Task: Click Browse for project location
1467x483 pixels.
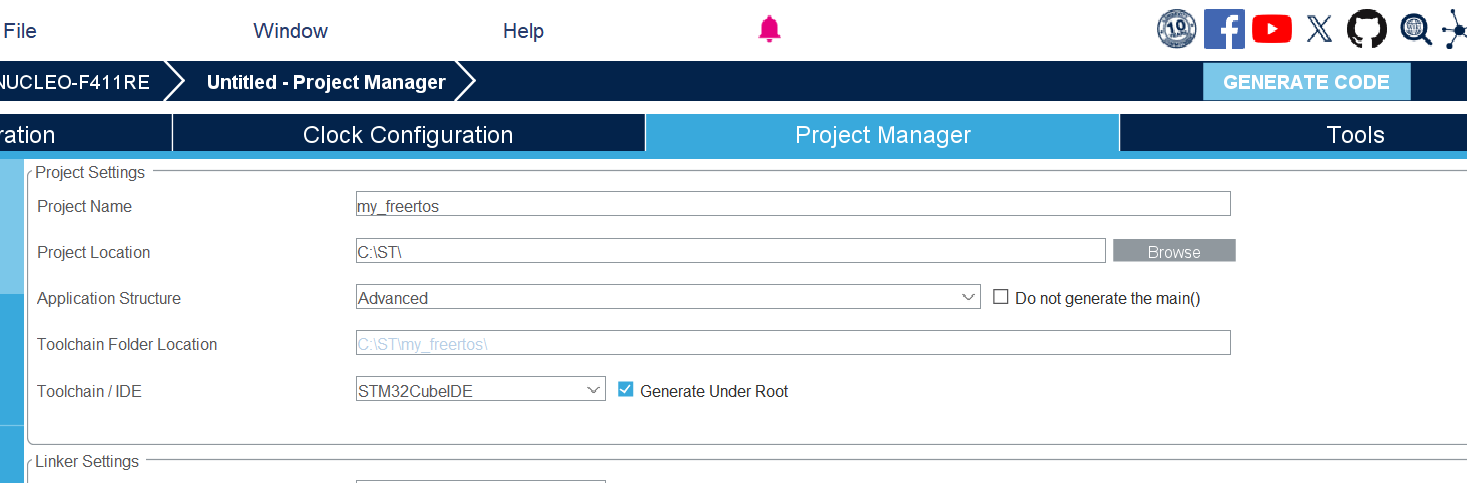Action: pyautogui.click(x=1174, y=251)
